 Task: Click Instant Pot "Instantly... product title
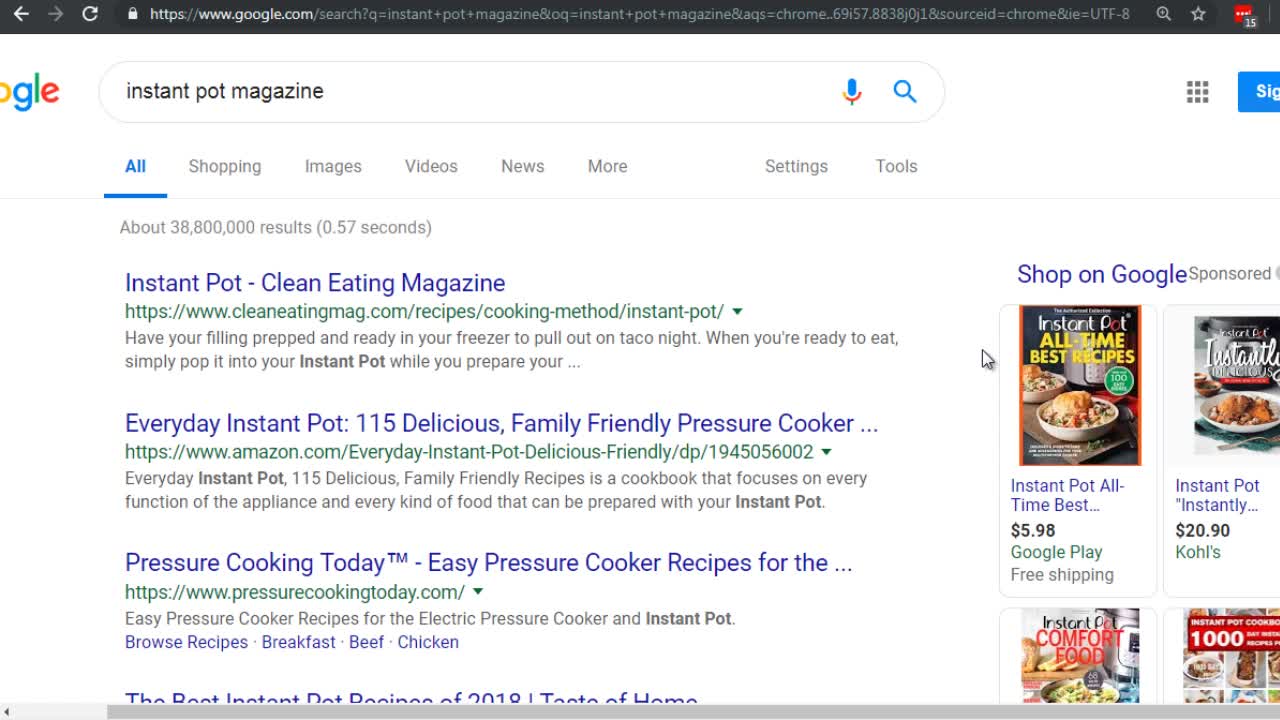pyautogui.click(x=1217, y=495)
